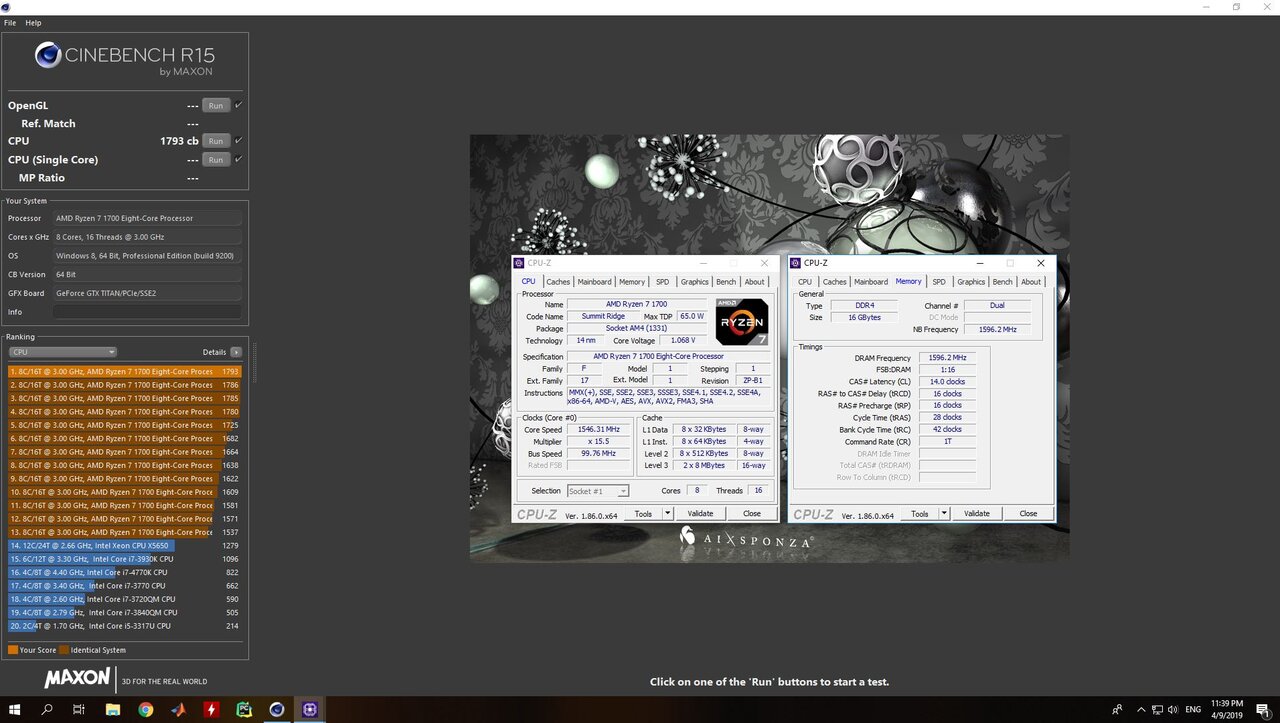This screenshot has width=1280, height=723.
Task: Select ranking row Intel Core i7-4770K
Action: [125, 572]
